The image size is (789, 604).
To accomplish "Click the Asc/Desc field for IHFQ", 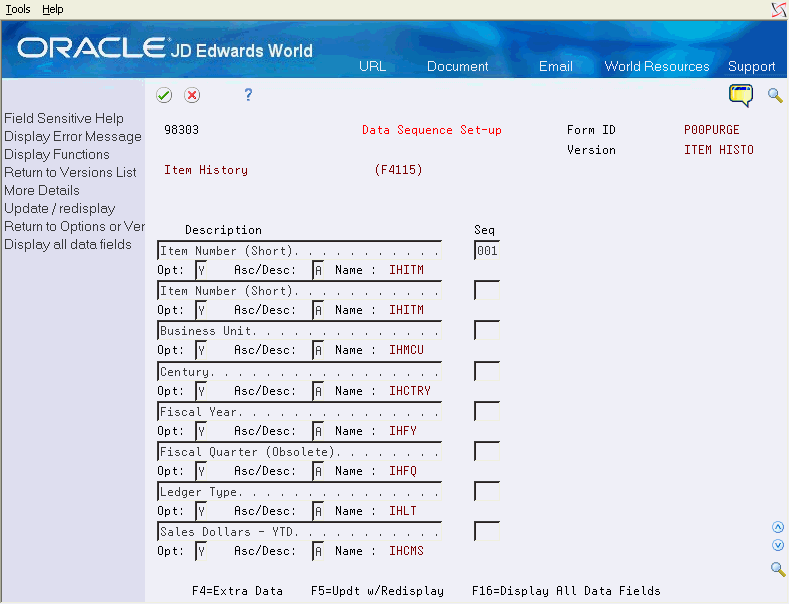I will pyautogui.click(x=318, y=471).
